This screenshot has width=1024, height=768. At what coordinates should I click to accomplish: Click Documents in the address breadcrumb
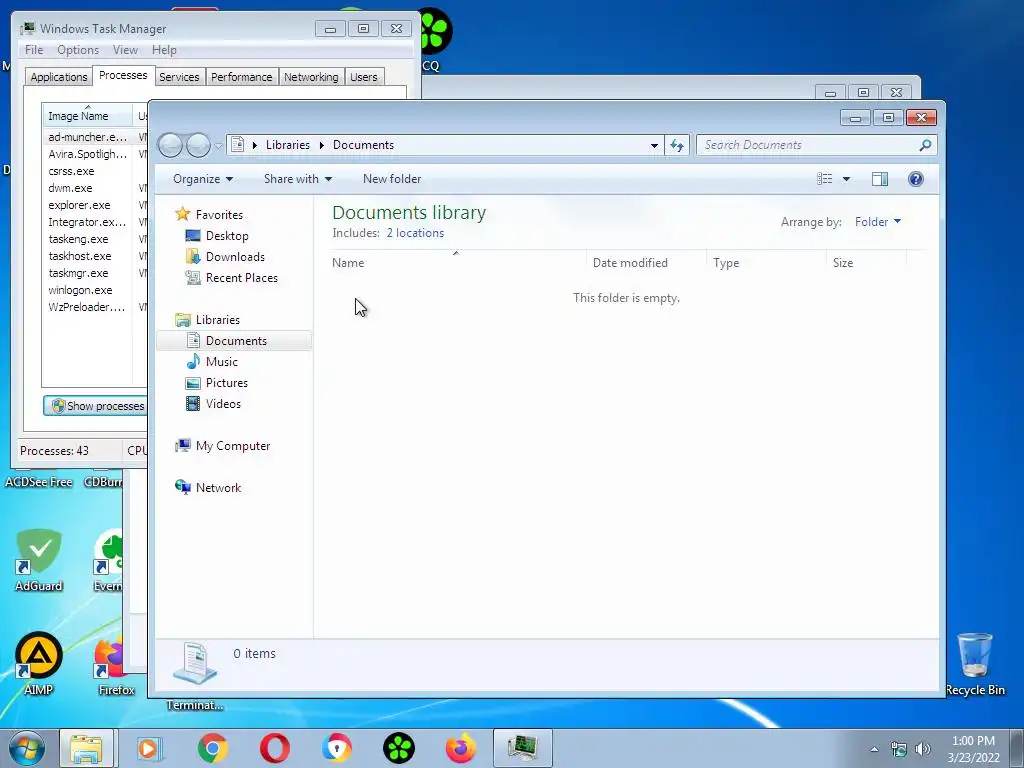click(x=363, y=145)
